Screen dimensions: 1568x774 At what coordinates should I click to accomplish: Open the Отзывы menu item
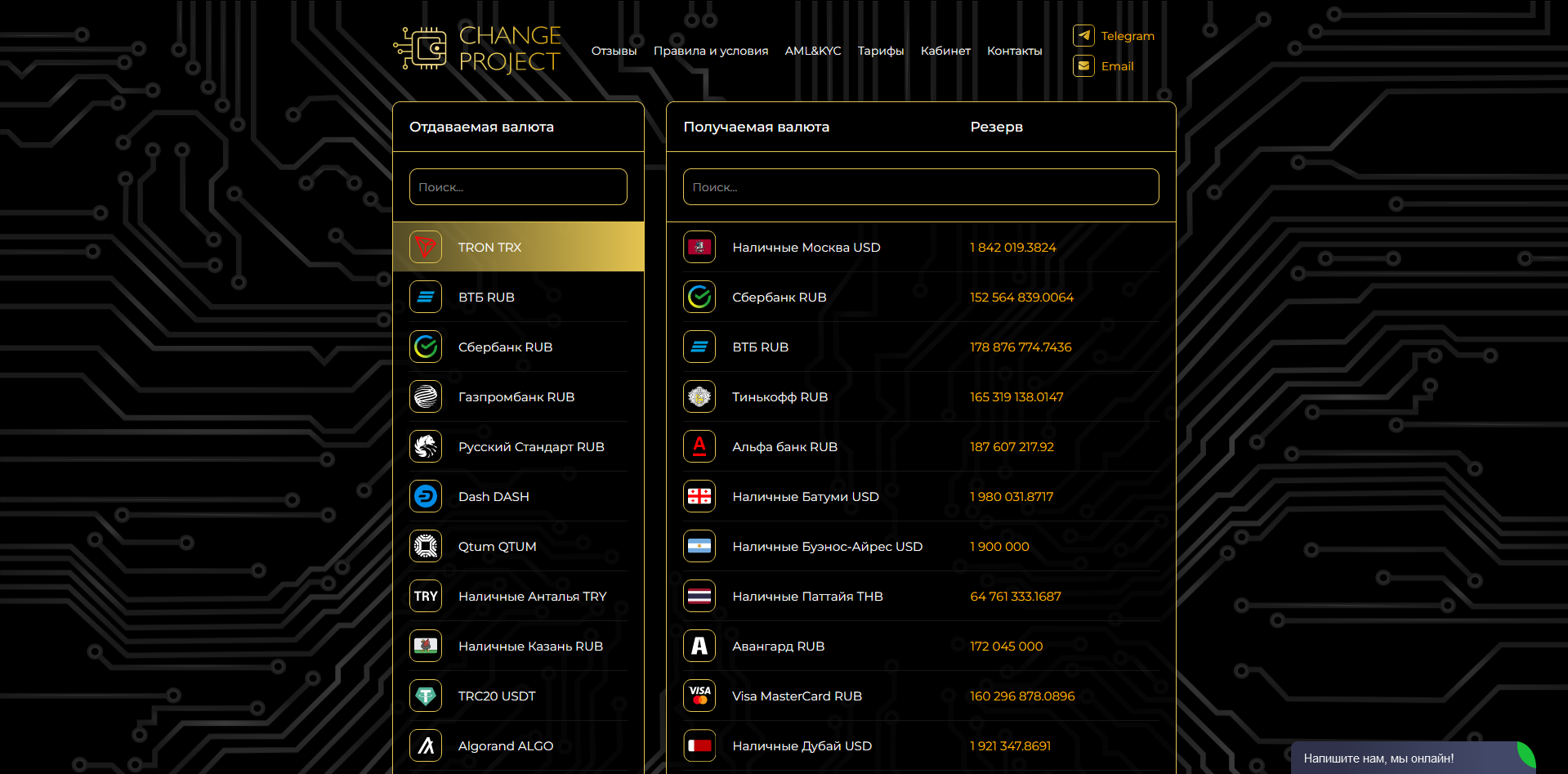pos(614,51)
